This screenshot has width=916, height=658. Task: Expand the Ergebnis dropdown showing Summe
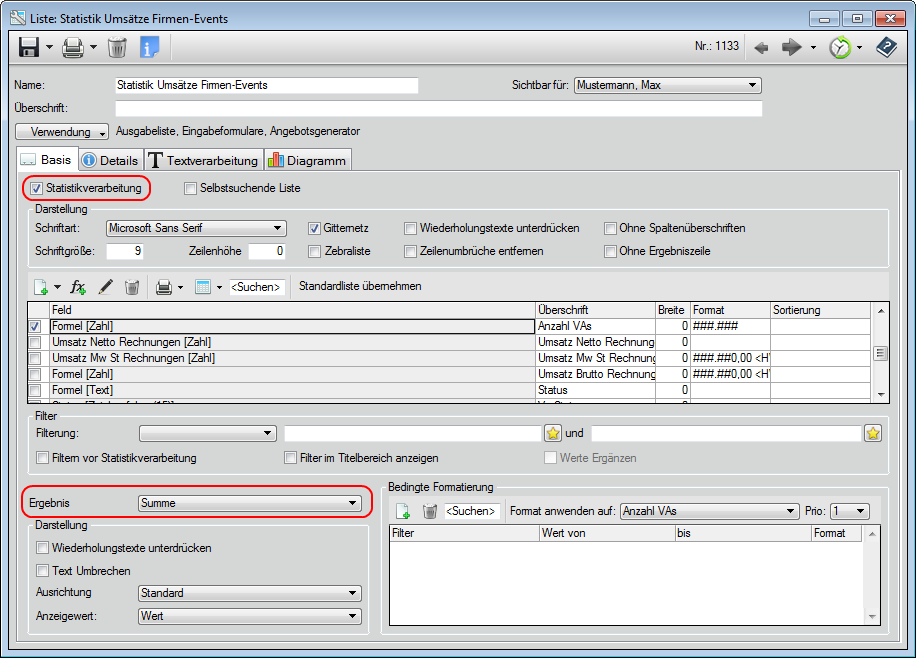point(249,503)
